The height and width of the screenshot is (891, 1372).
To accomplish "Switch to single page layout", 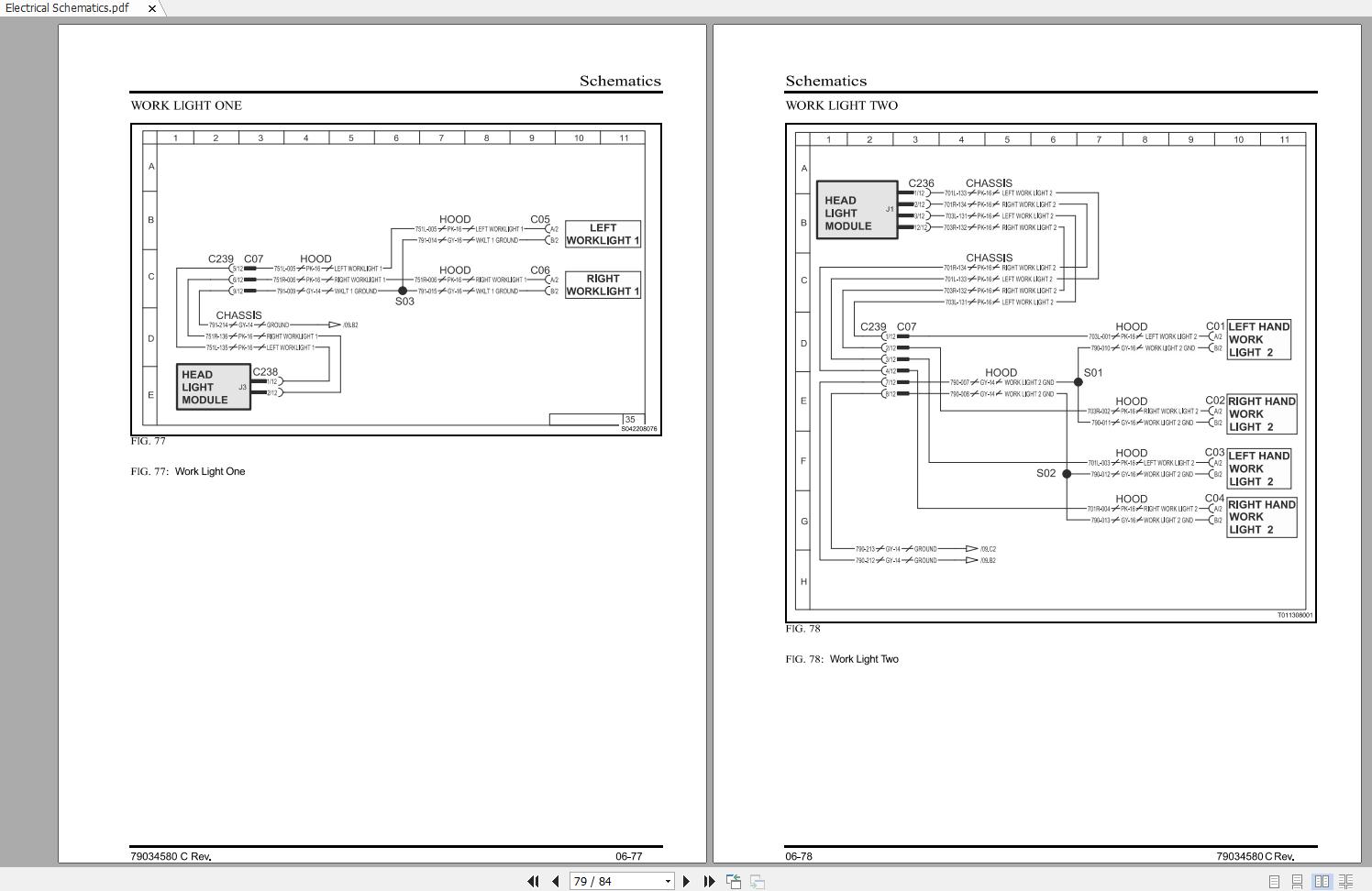I will pos(1274,881).
